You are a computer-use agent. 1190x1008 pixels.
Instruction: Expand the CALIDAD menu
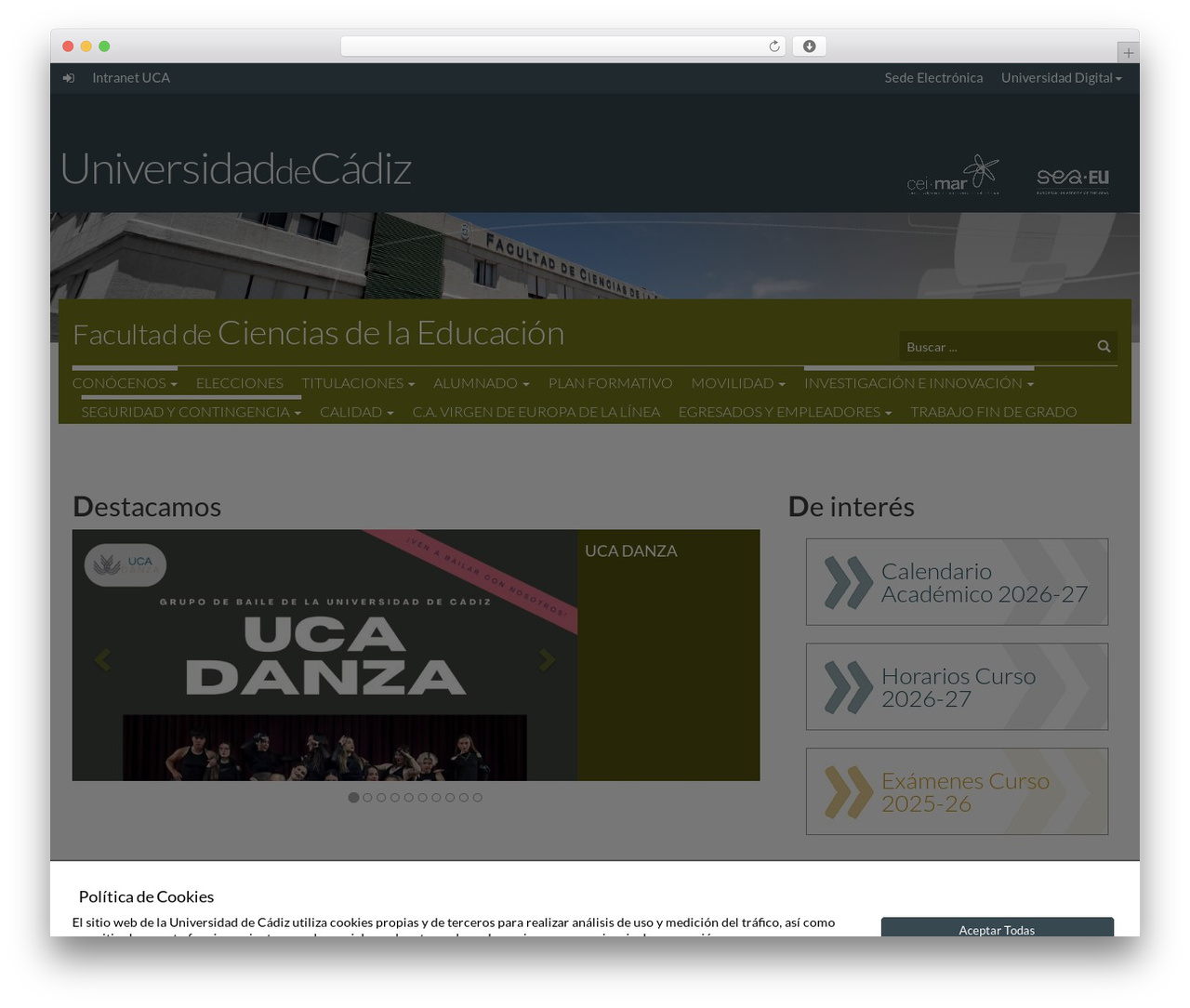point(357,412)
